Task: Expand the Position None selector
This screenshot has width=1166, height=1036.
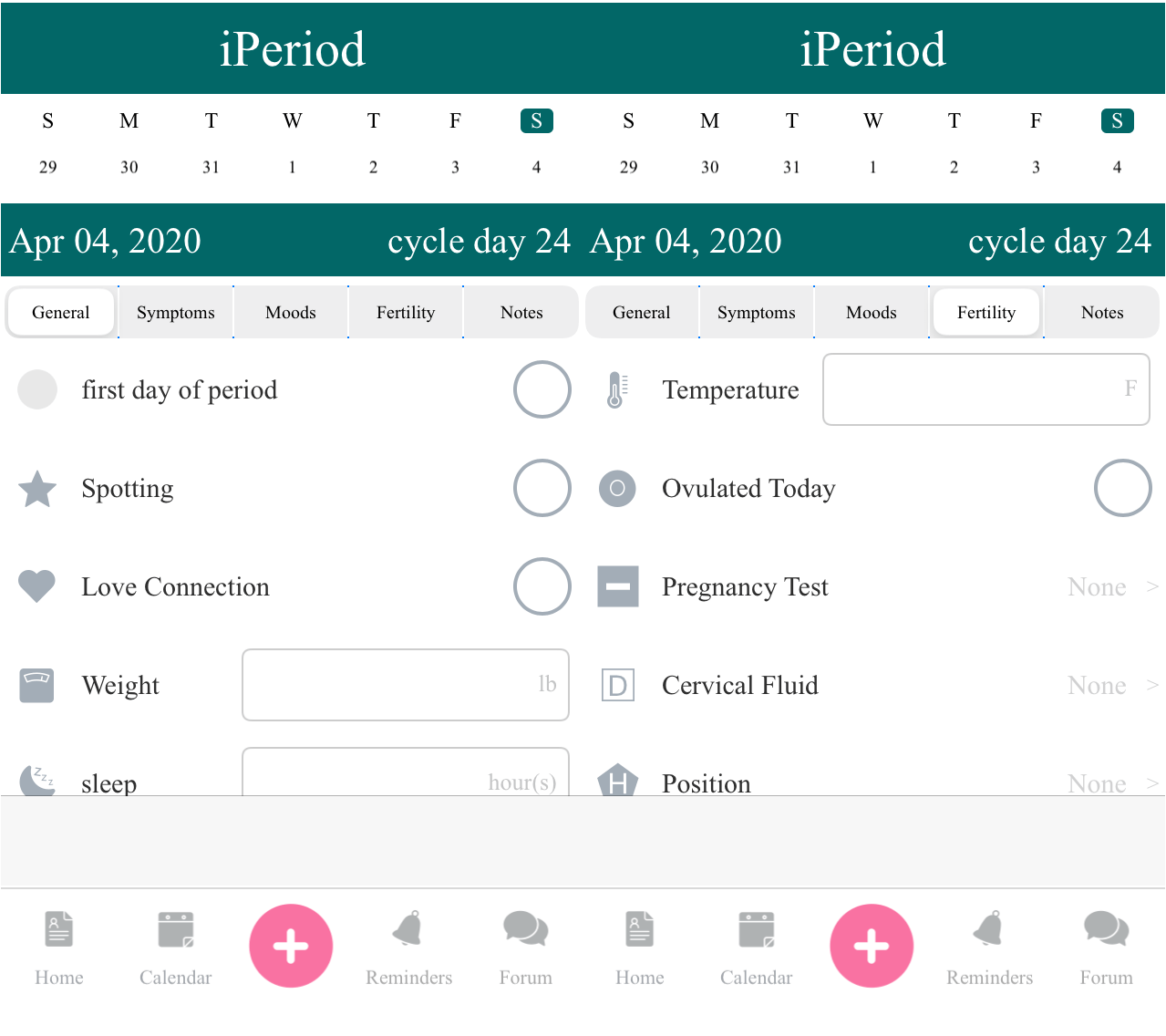Action: coord(1112,782)
